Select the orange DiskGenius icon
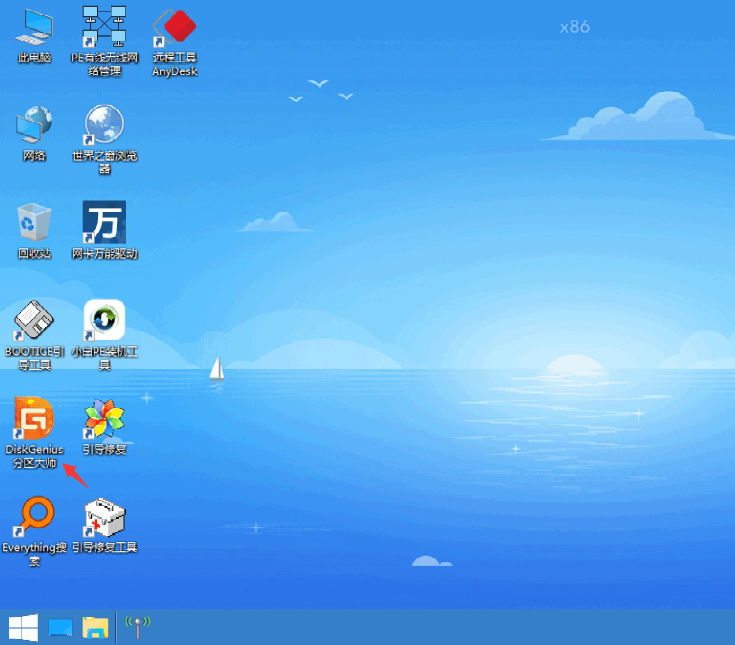Screen dimensions: 735x645 point(34,418)
